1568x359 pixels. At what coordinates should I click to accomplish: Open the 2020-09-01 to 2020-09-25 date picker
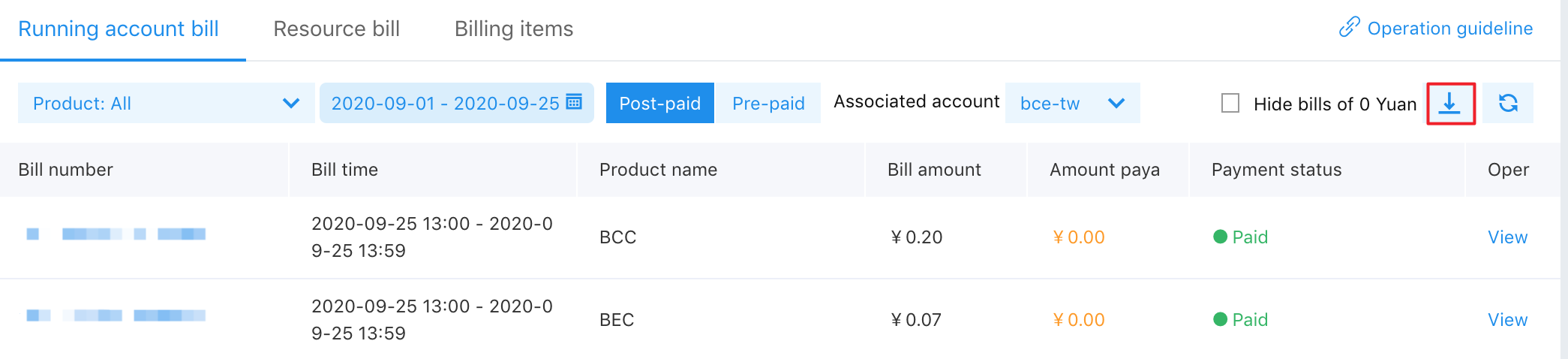pyautogui.click(x=446, y=103)
